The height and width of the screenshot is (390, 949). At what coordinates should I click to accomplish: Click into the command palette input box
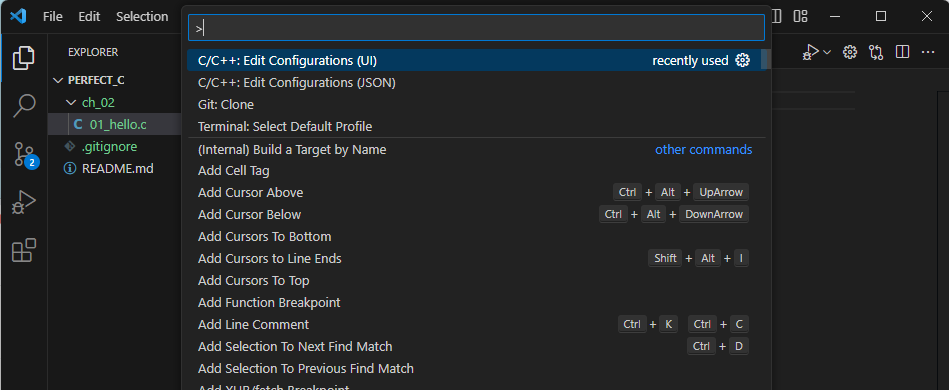476,28
